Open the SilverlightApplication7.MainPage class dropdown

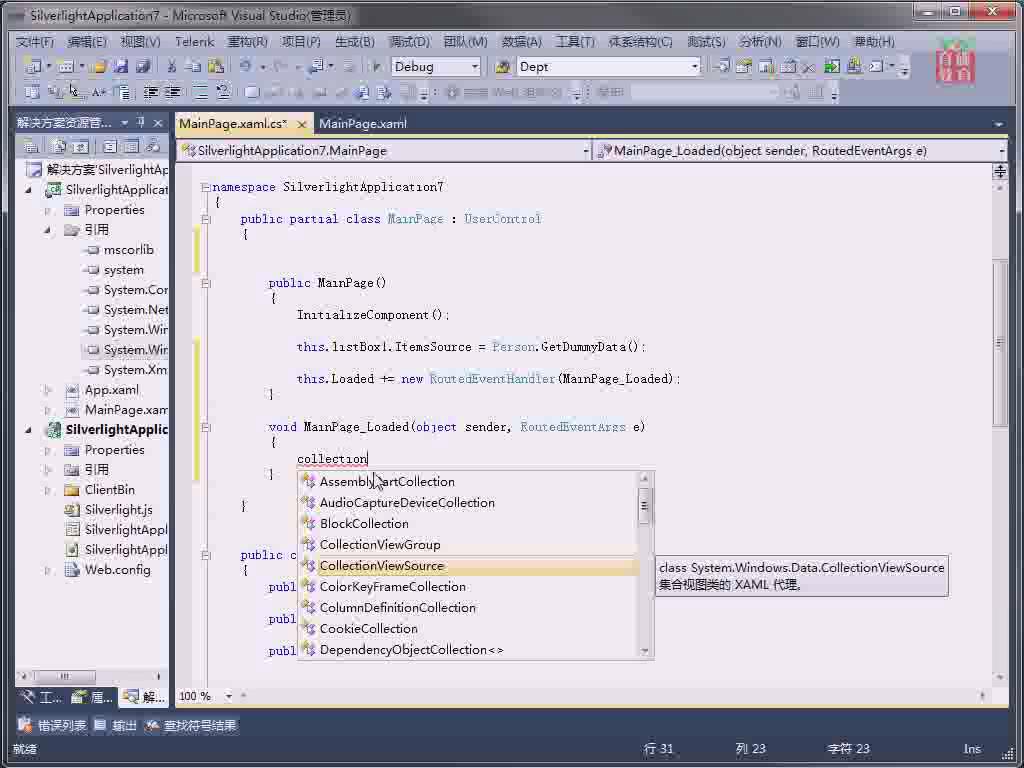pos(585,151)
